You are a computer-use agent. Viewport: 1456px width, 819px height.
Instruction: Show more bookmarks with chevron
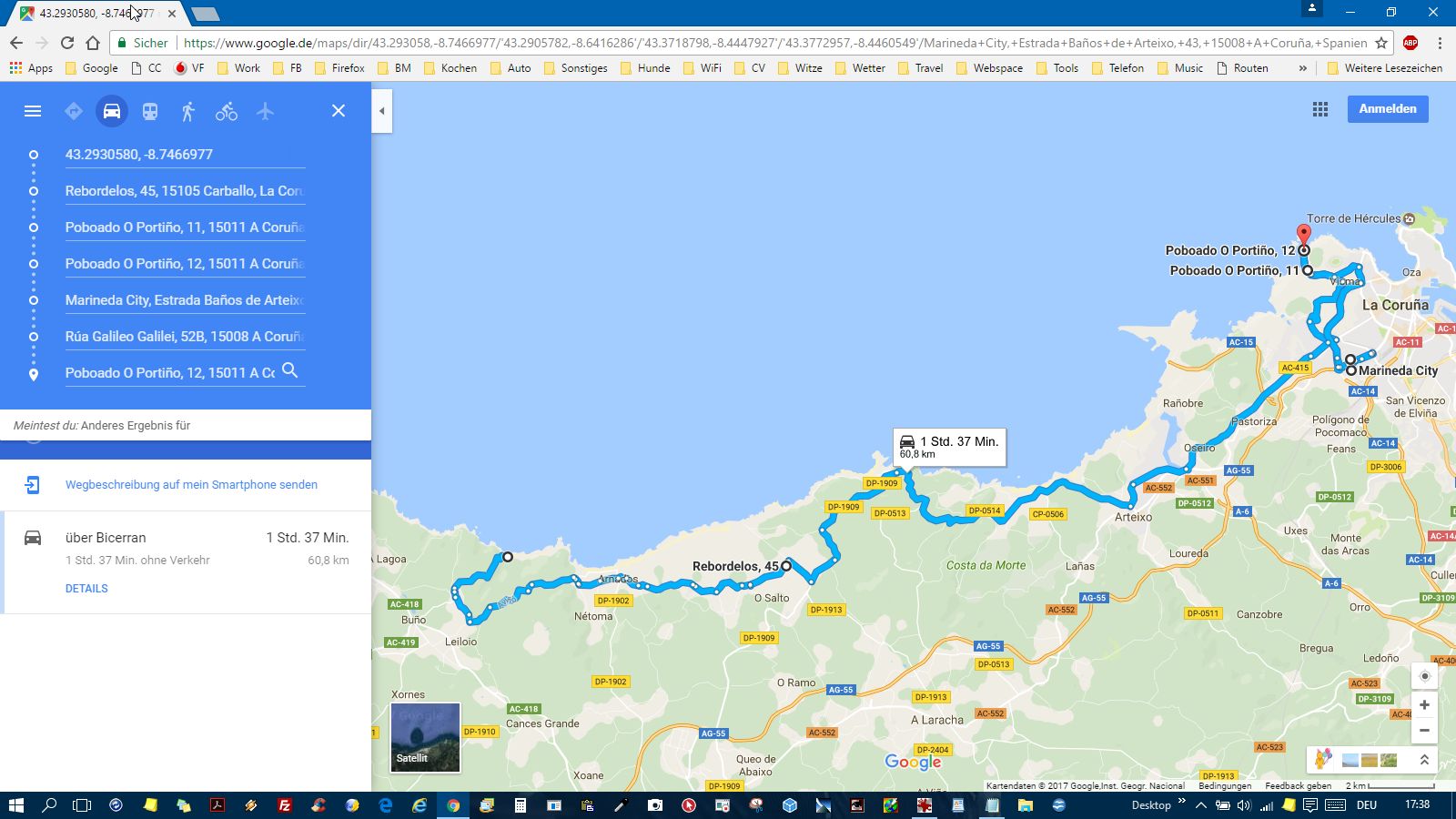point(1302,68)
